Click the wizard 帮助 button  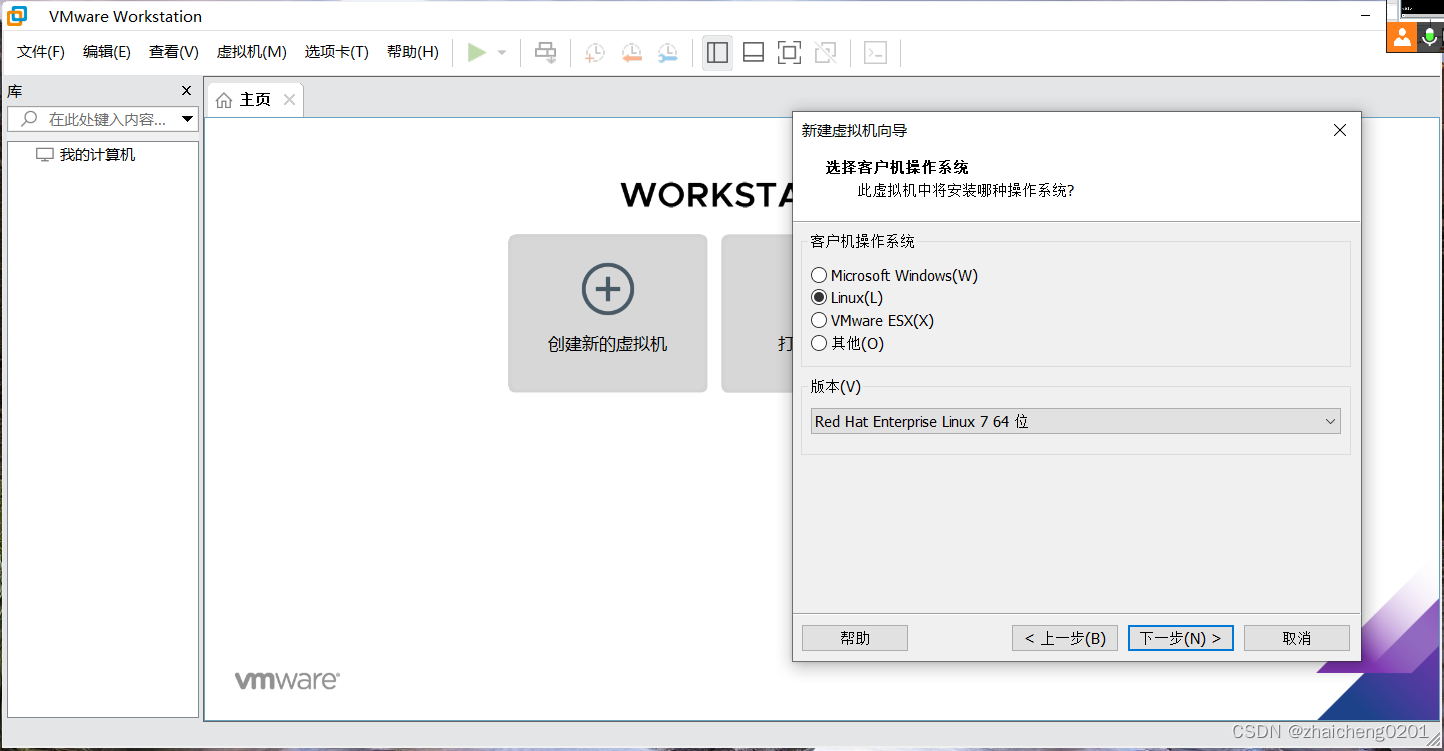[x=855, y=638]
